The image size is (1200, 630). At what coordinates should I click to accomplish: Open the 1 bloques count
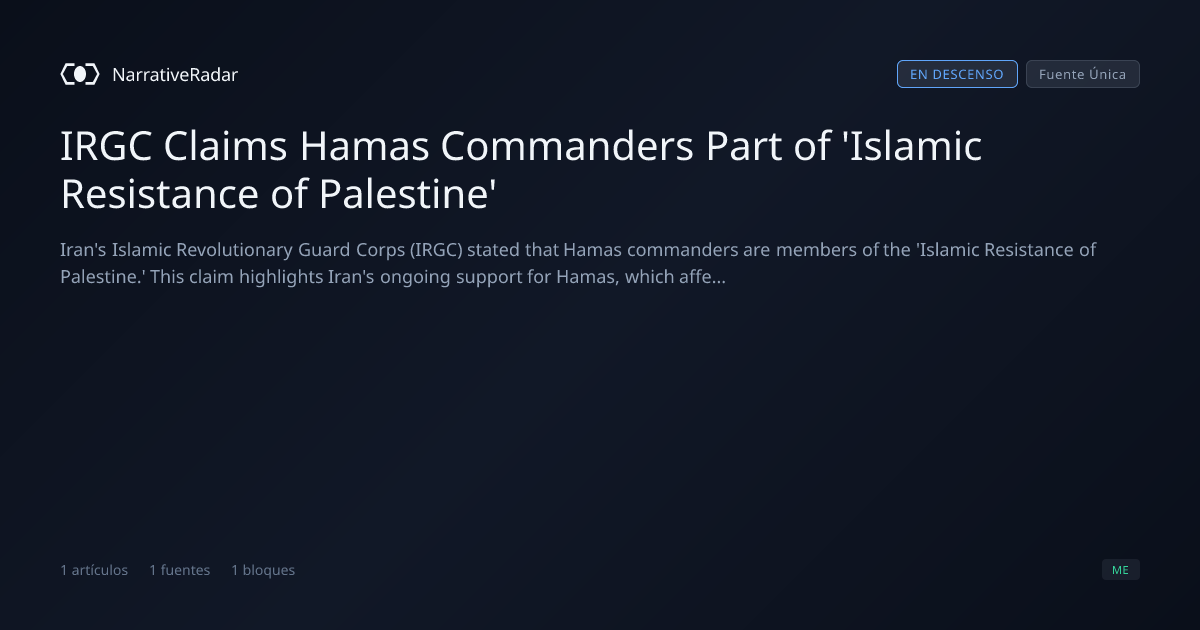(x=263, y=570)
